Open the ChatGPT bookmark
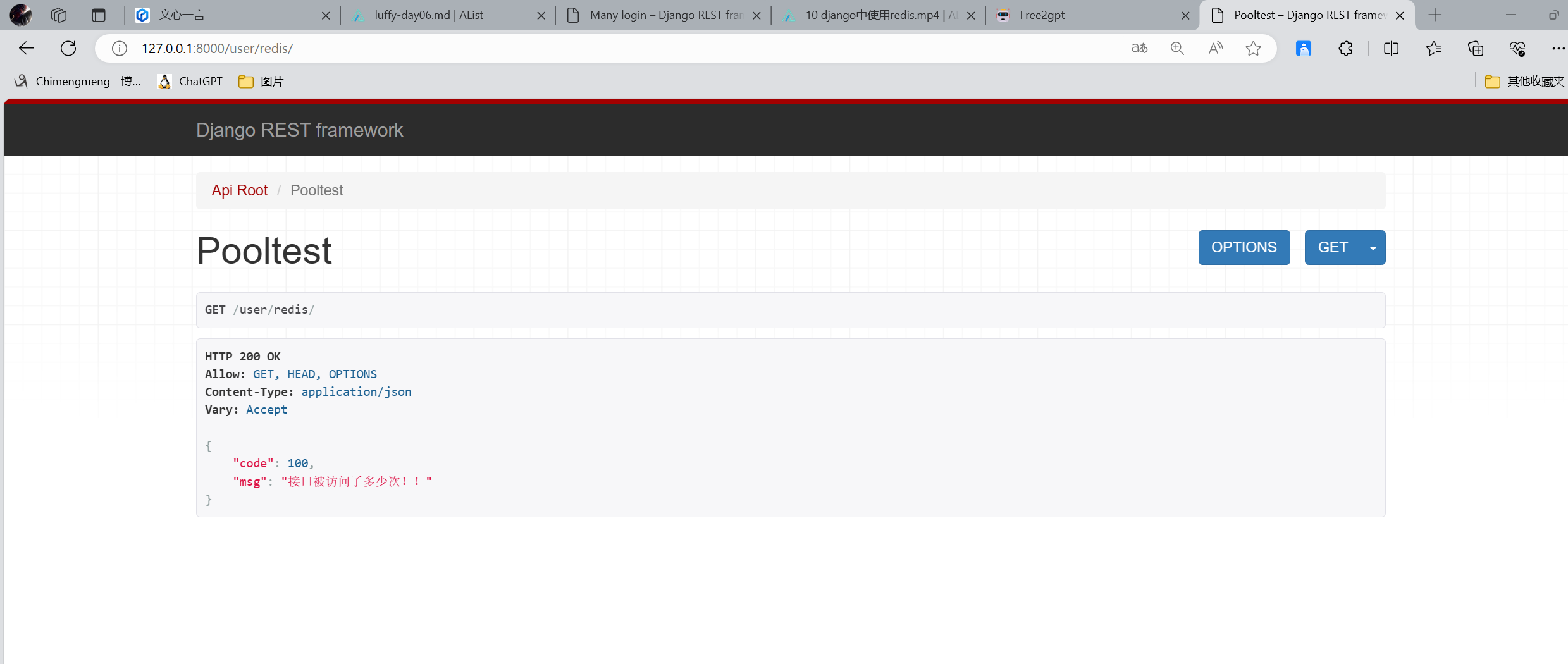 190,81
